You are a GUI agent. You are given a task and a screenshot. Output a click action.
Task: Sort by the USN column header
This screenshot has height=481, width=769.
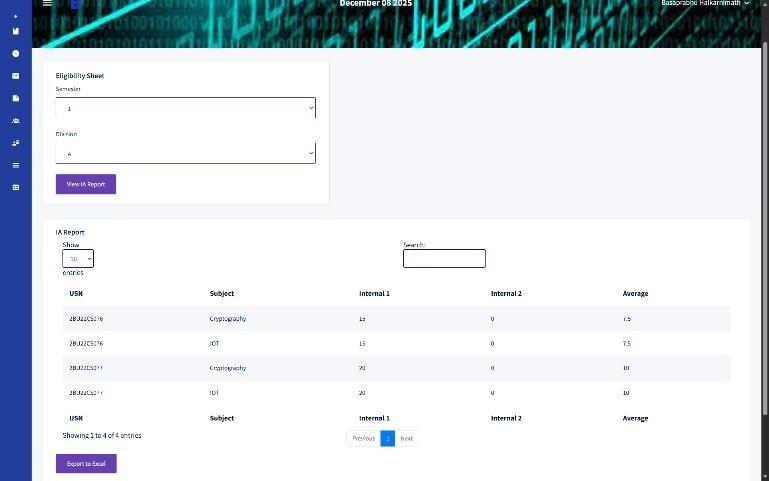point(76,293)
